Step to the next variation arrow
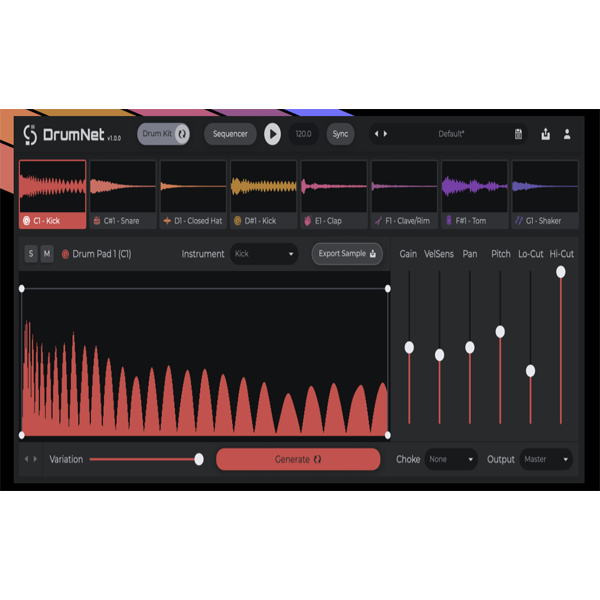The width and height of the screenshot is (600, 600). click(35, 459)
